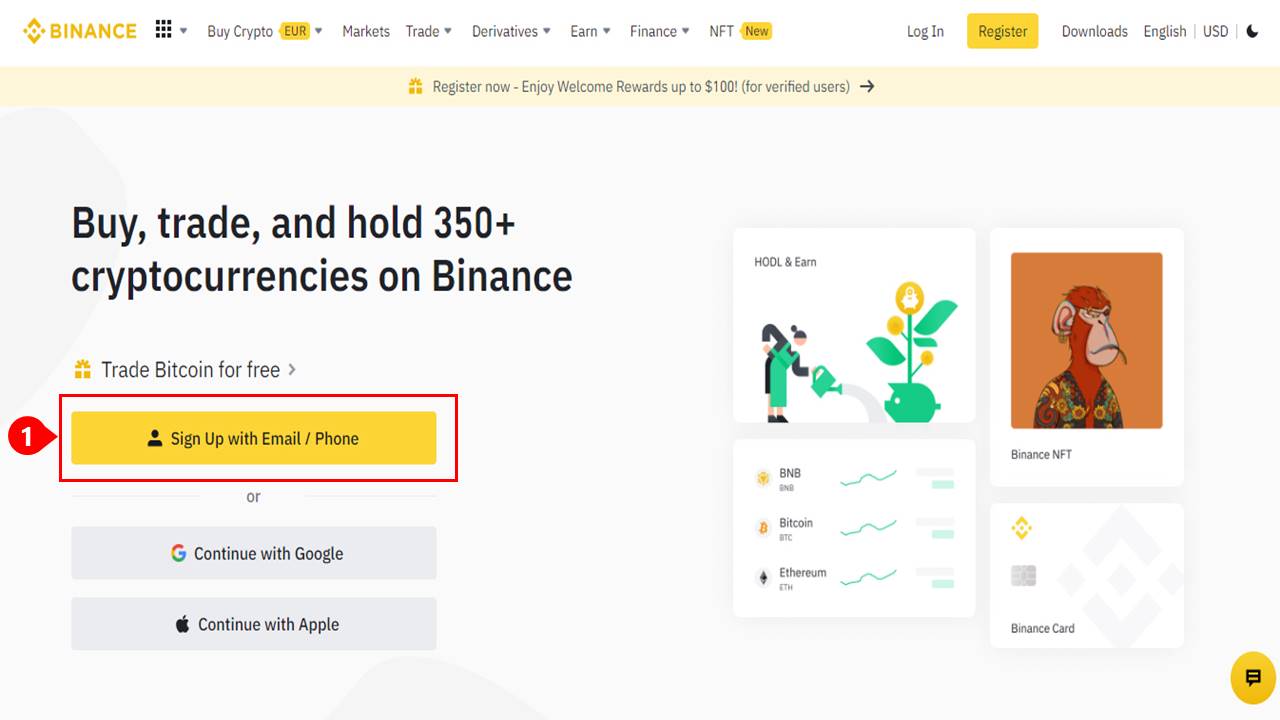The height and width of the screenshot is (720, 1280).
Task: Click the HODL & Earn label
Action: click(785, 262)
